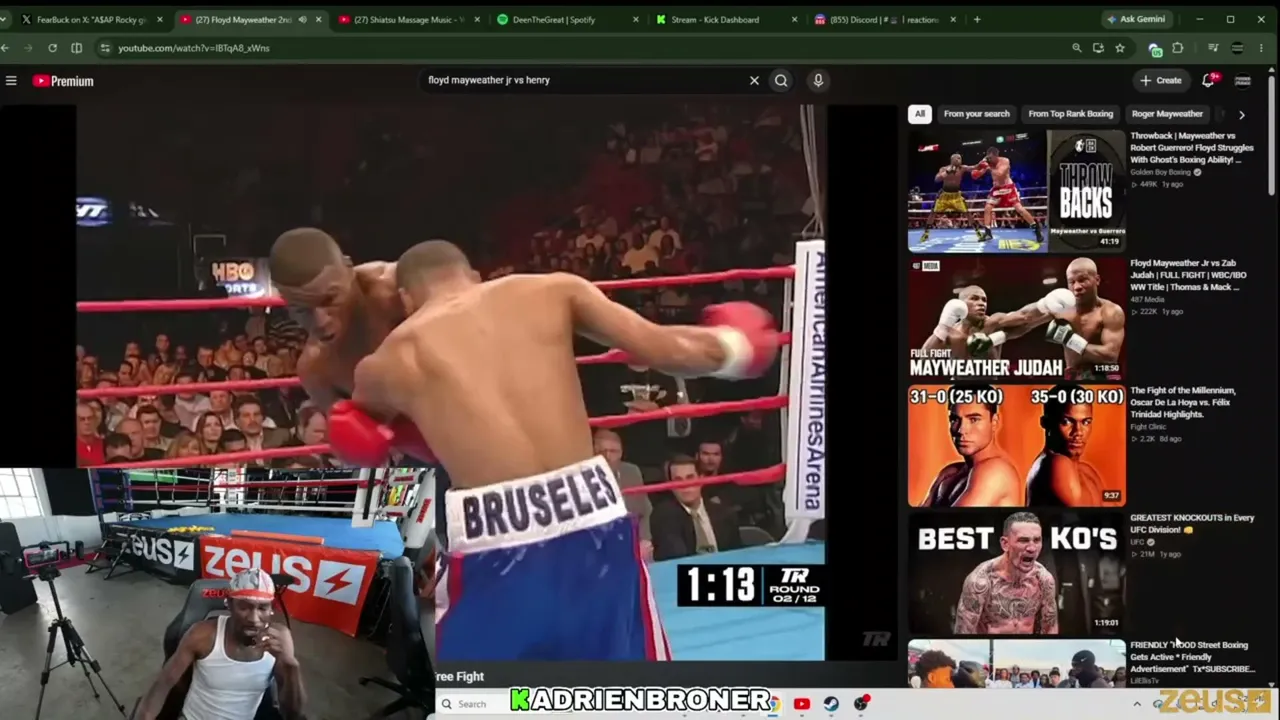Open GREATEST KNOCKOUTS in Every UFC Division title
1280x720 pixels.
click(x=1192, y=523)
